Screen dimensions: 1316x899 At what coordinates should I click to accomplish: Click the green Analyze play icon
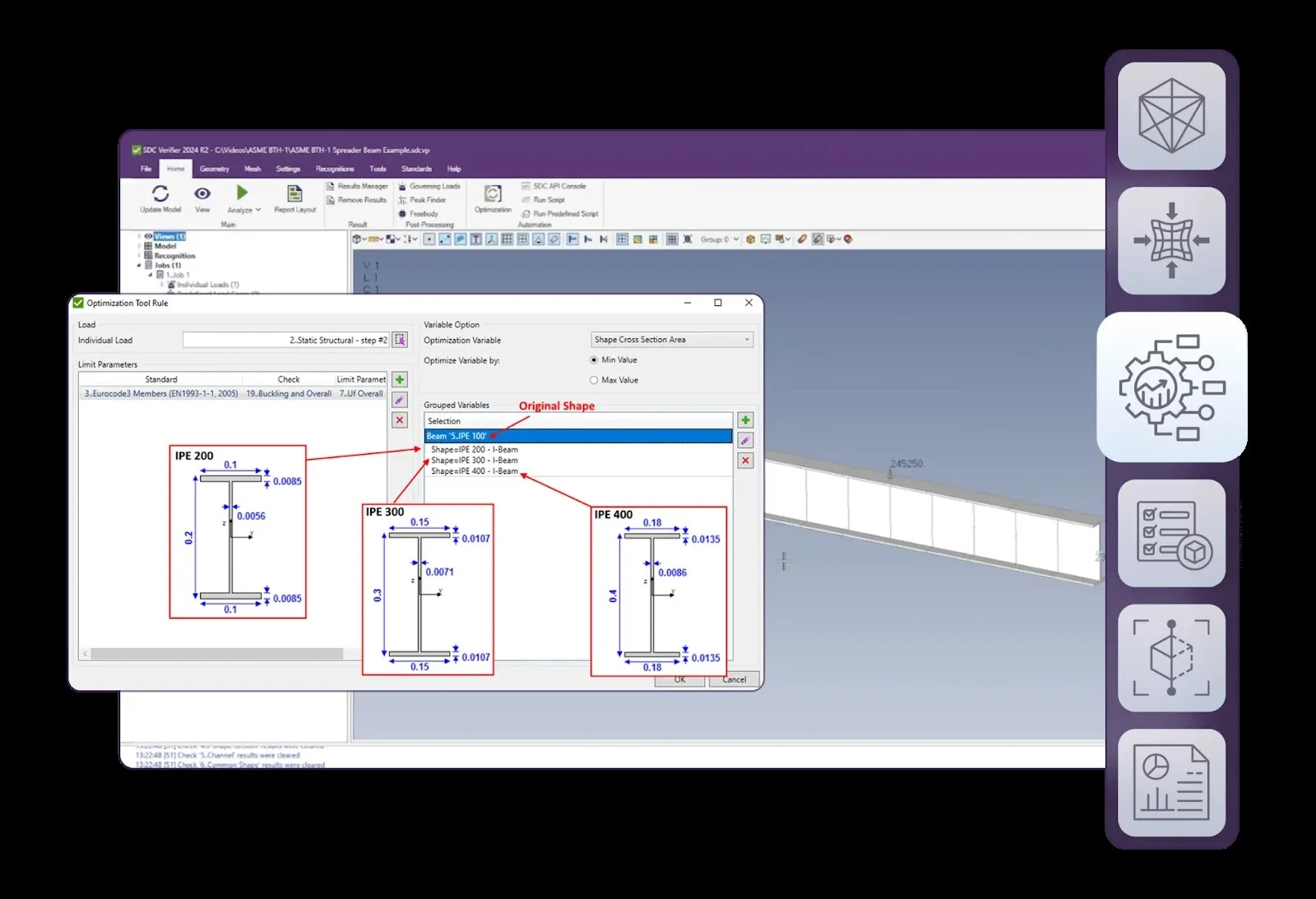[x=242, y=192]
